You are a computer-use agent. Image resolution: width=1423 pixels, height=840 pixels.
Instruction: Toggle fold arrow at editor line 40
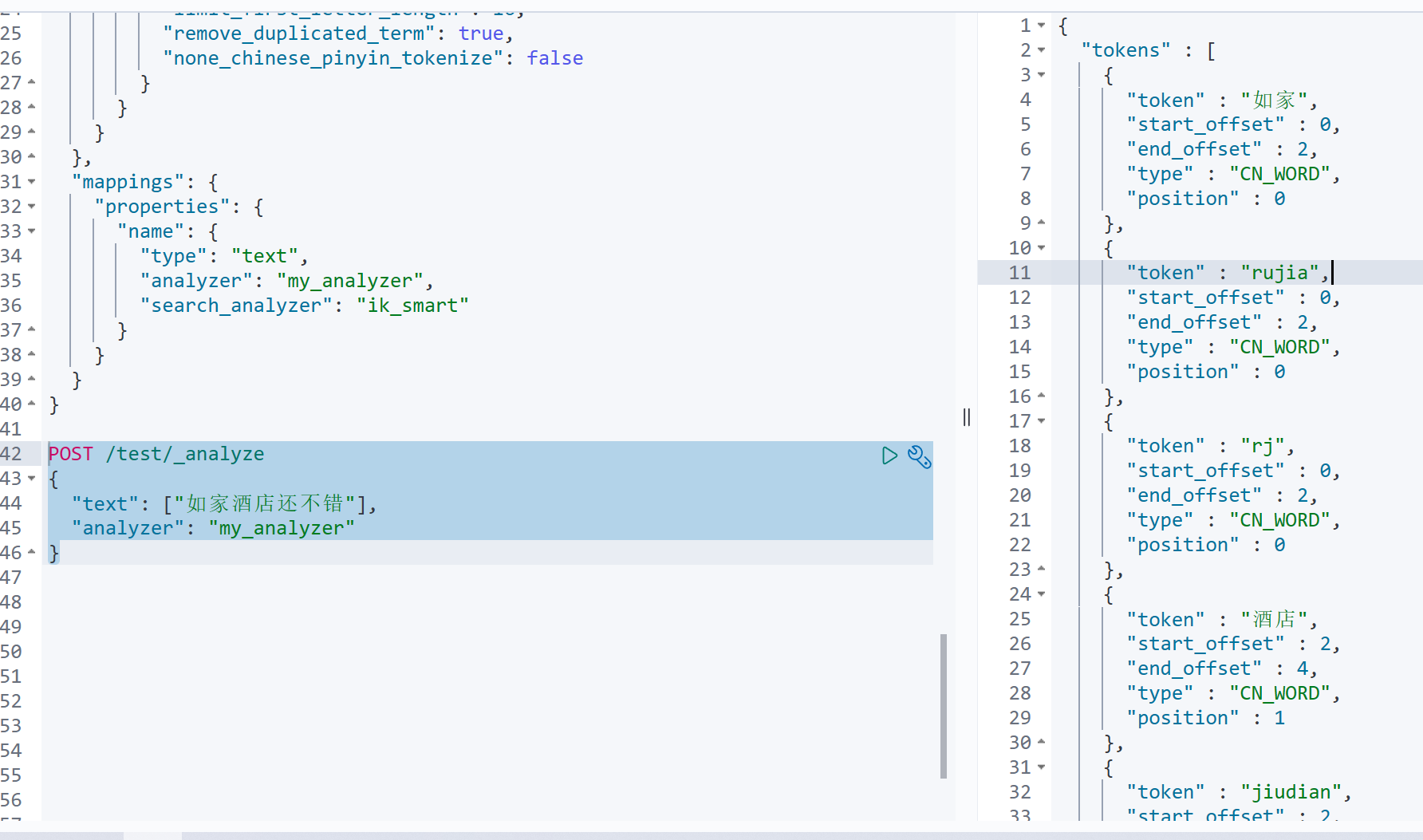click(32, 404)
